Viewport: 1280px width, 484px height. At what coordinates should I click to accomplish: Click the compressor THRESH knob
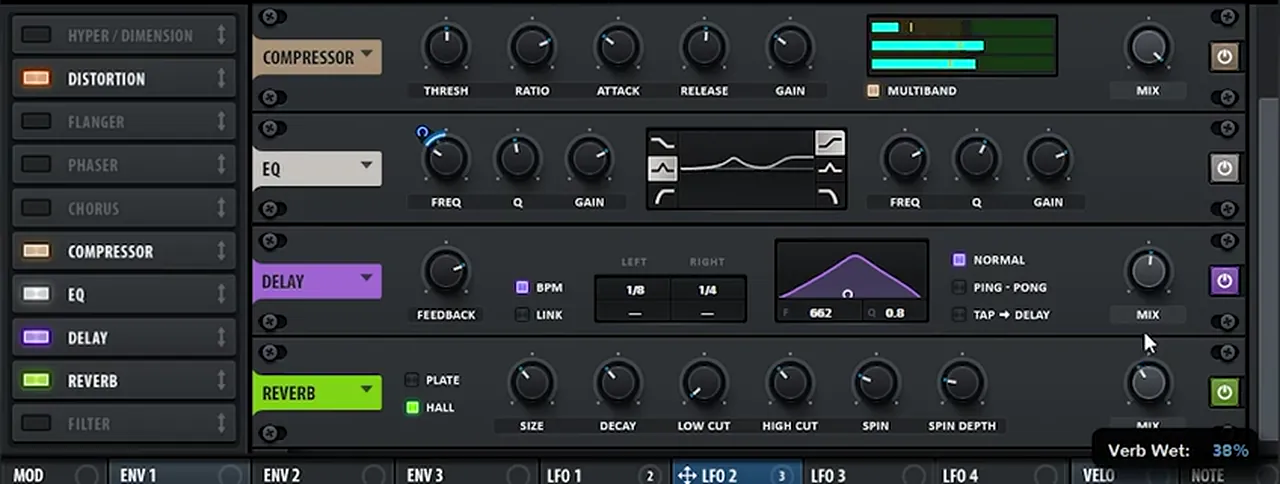pos(446,46)
